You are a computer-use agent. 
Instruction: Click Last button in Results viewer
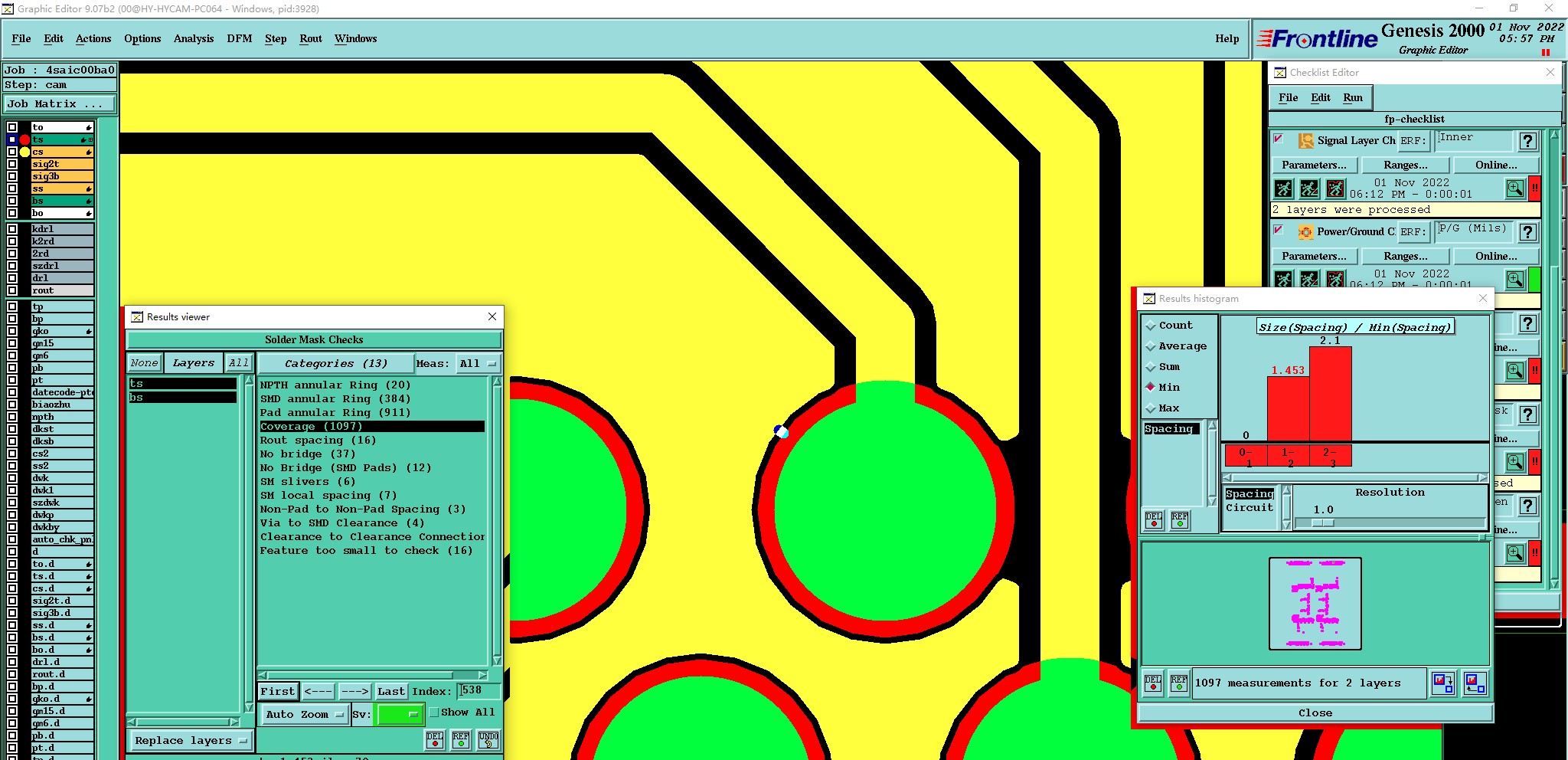click(x=391, y=692)
